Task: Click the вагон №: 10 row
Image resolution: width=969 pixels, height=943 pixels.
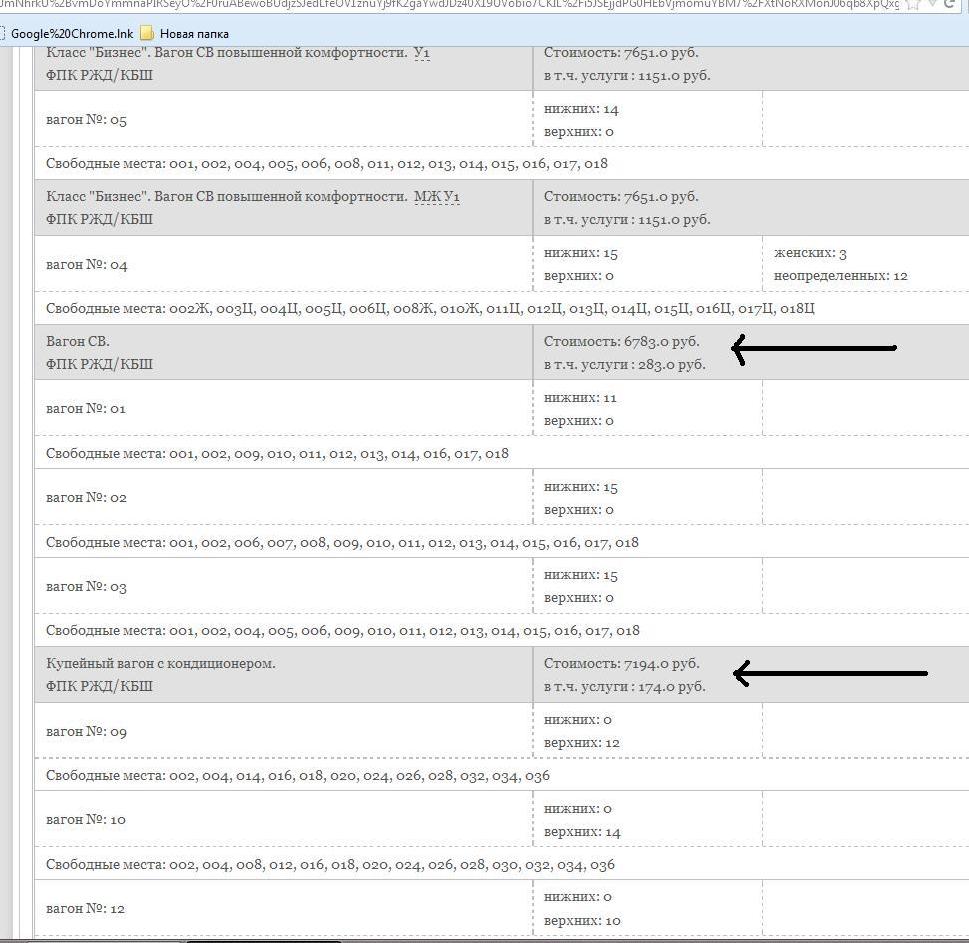Action: pyautogui.click(x=86, y=820)
